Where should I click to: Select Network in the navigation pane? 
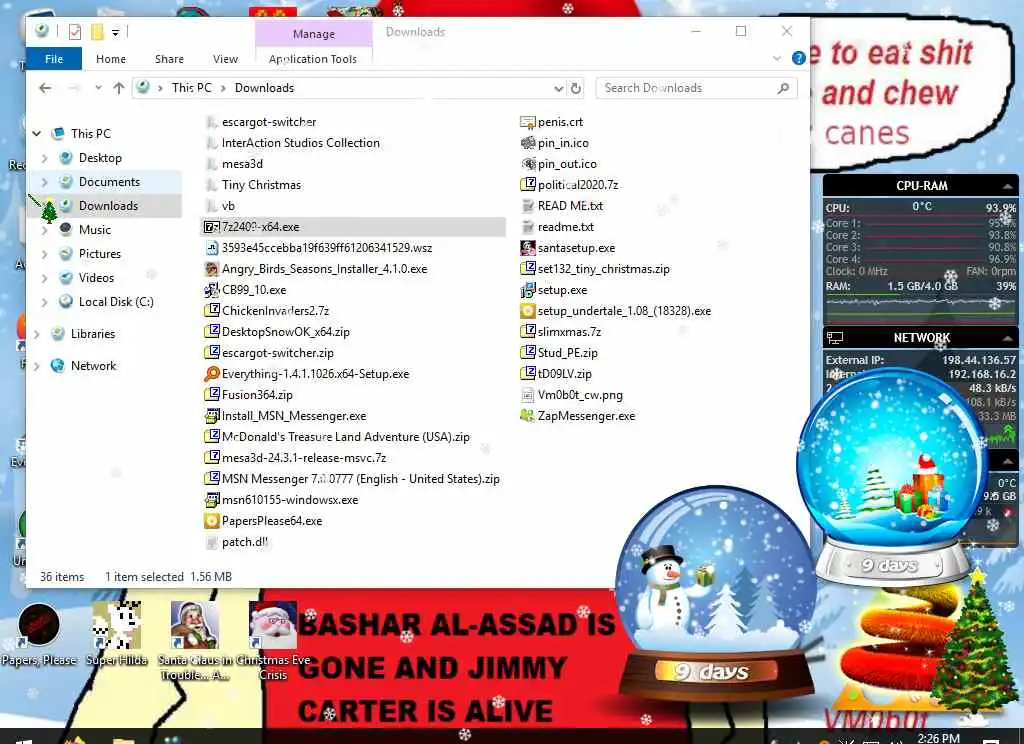[x=93, y=366]
